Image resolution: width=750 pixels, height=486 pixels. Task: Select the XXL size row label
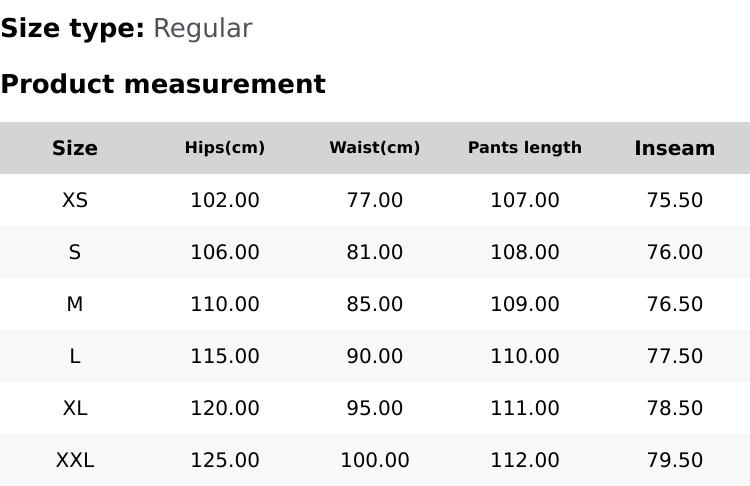tap(75, 460)
